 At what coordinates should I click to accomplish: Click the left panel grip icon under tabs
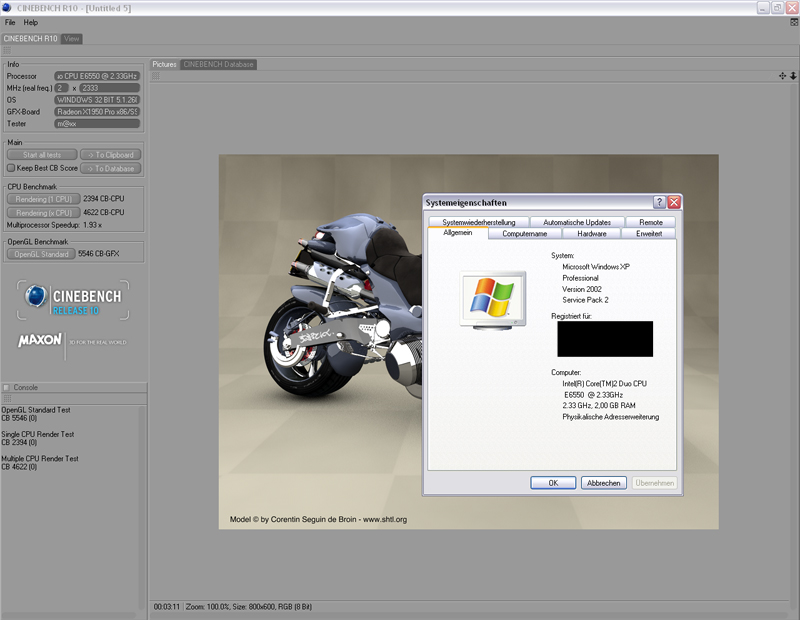[x=7, y=51]
